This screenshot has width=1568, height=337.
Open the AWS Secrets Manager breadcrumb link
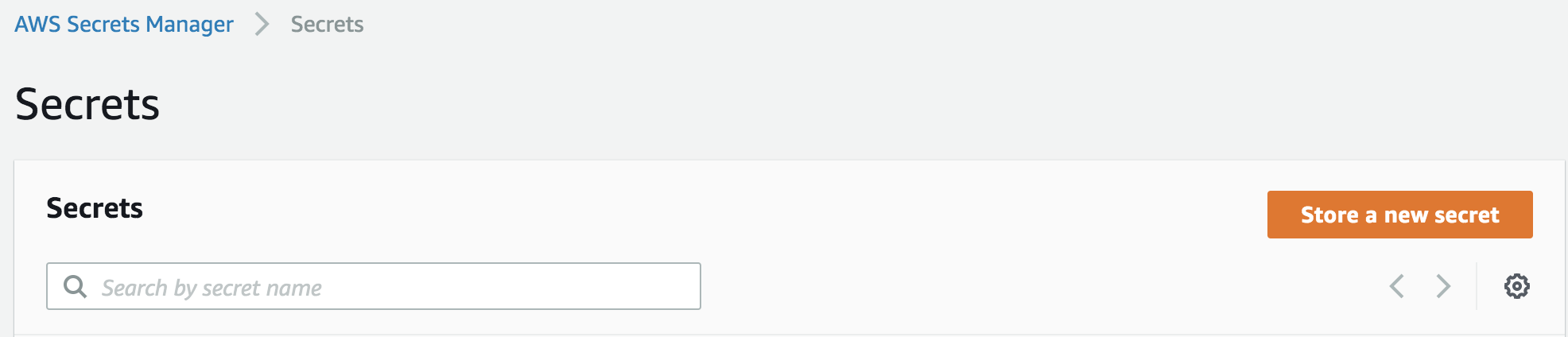tap(124, 24)
